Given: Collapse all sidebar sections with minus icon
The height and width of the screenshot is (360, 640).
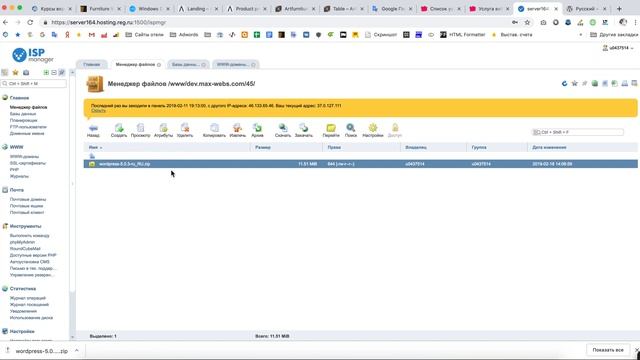Looking at the screenshot, I should pyautogui.click(x=54, y=72).
